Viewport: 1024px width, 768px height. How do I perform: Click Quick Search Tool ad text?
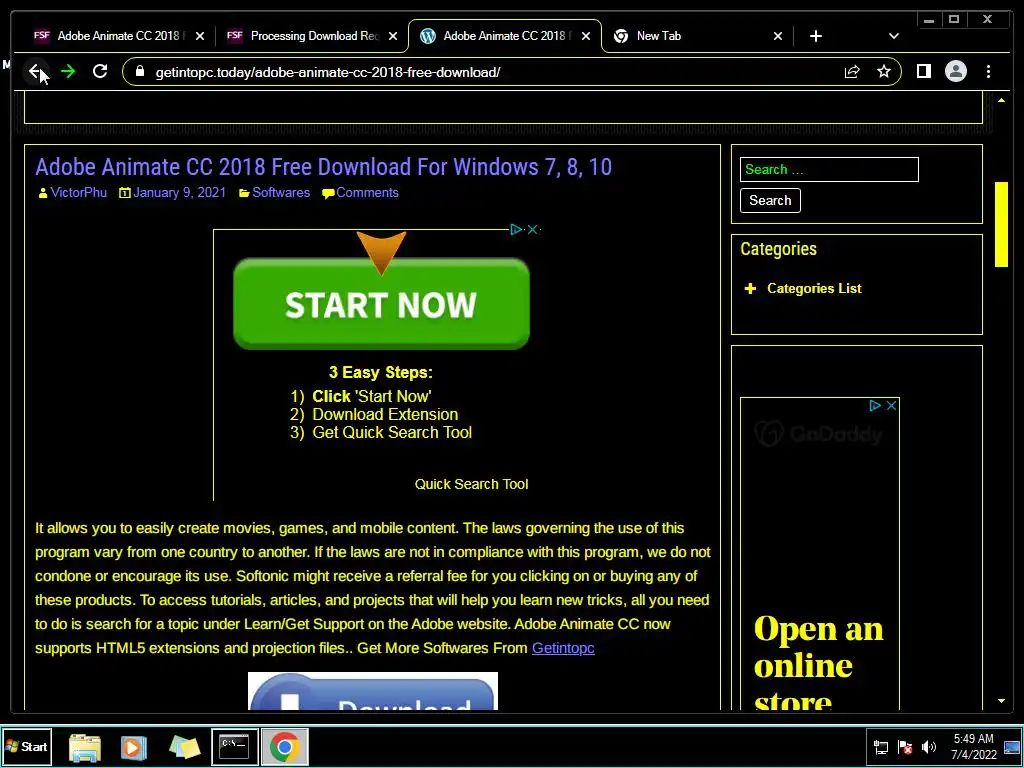pos(471,485)
